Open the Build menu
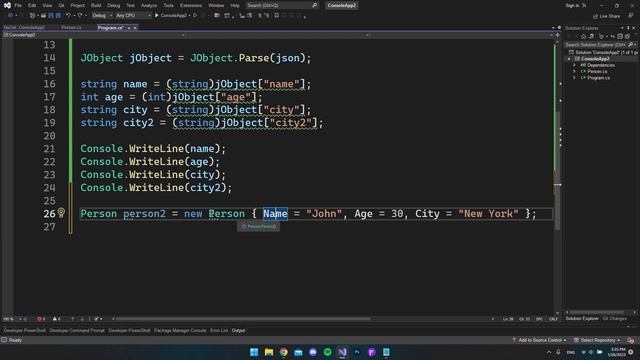 click(96, 6)
